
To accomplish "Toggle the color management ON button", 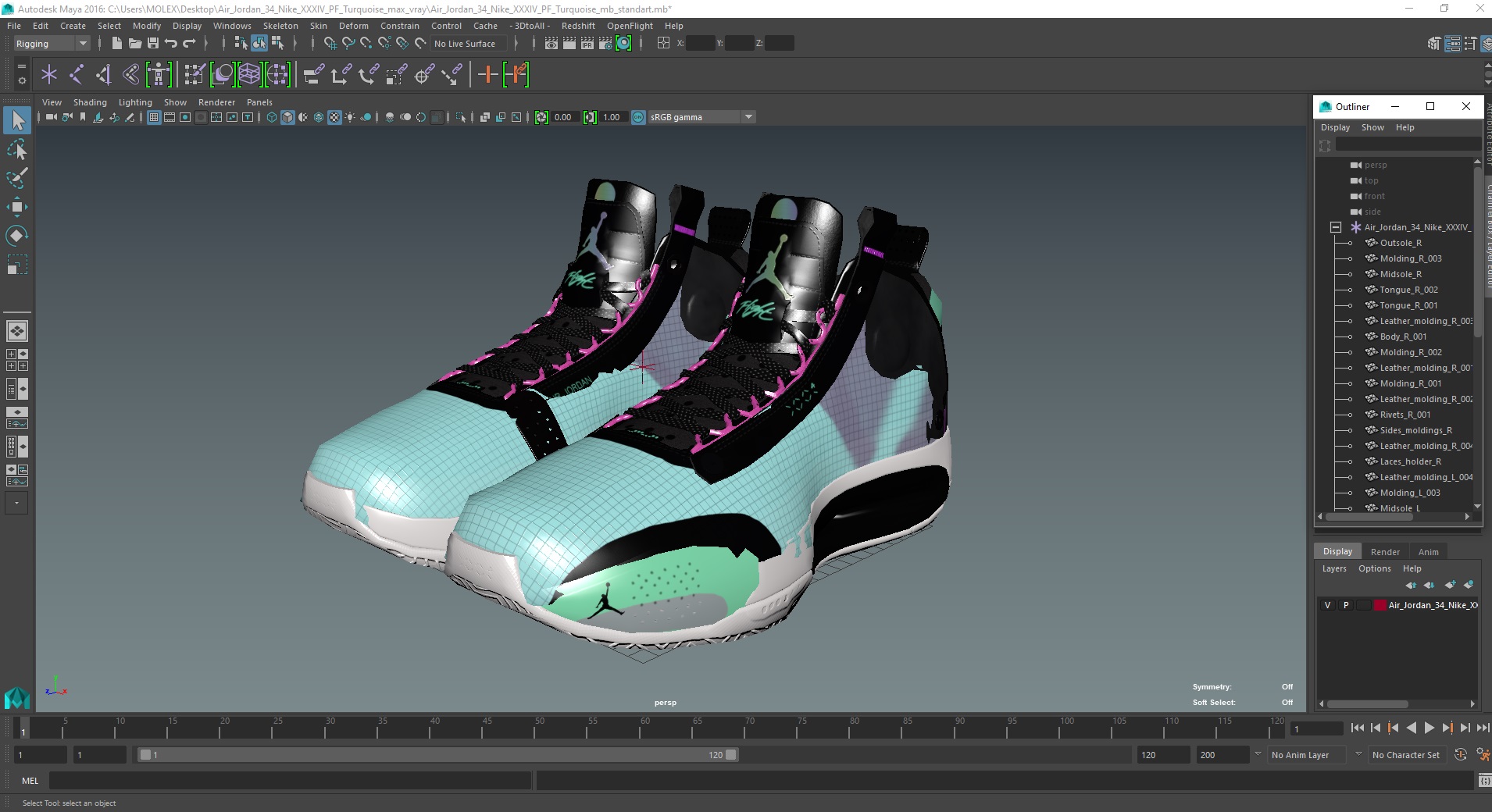I will pos(638,117).
